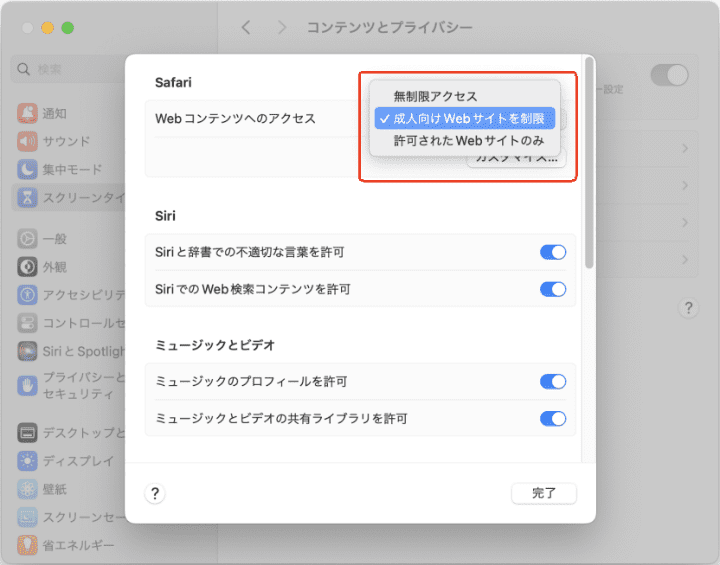Click help button in dialog footer
This screenshot has width=720, height=565.
click(x=155, y=494)
